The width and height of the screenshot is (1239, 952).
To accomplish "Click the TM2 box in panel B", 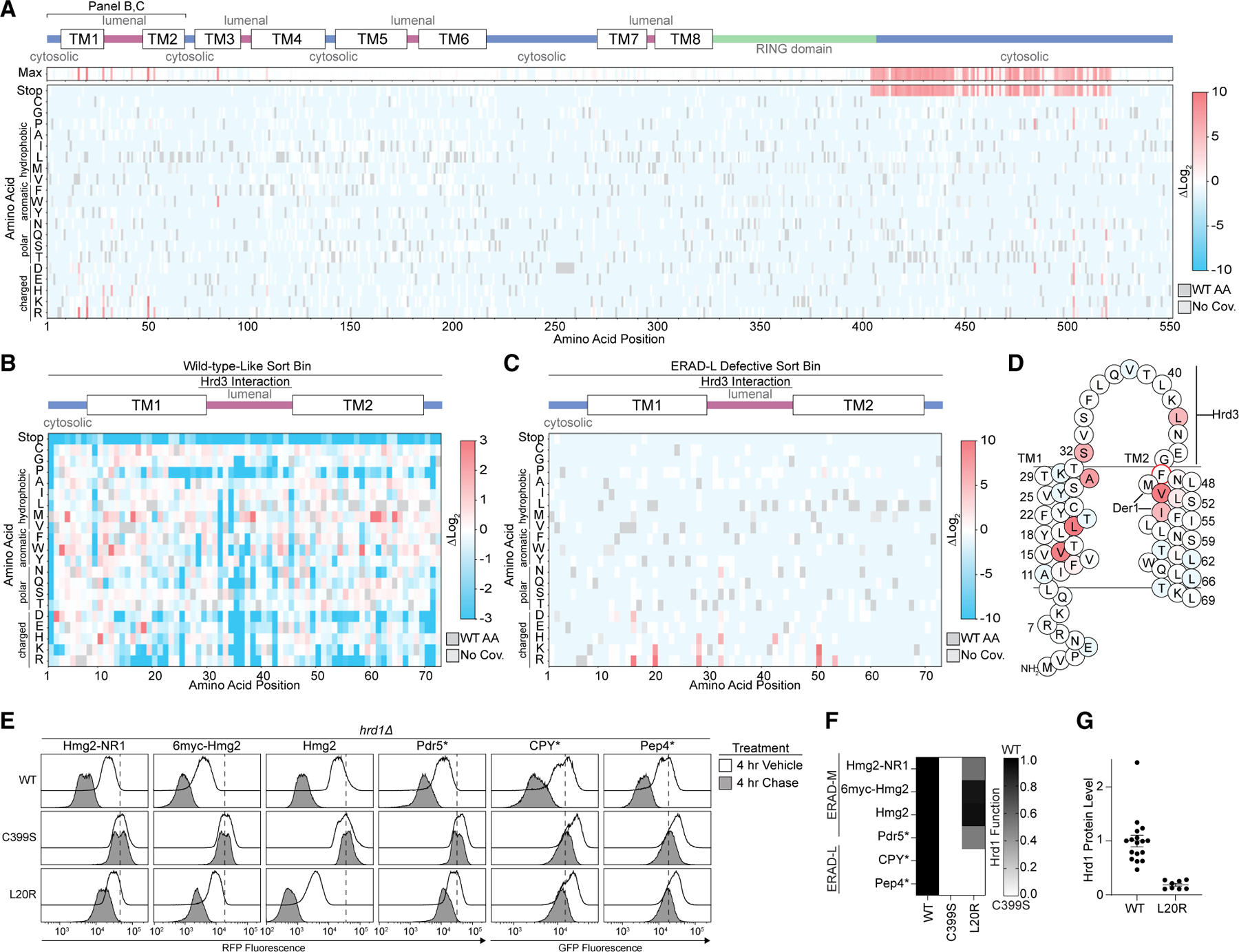I will click(358, 405).
